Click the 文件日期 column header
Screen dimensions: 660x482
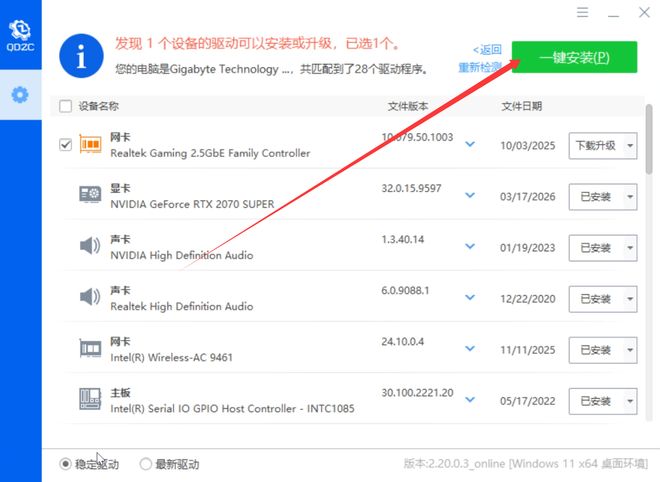click(x=522, y=106)
